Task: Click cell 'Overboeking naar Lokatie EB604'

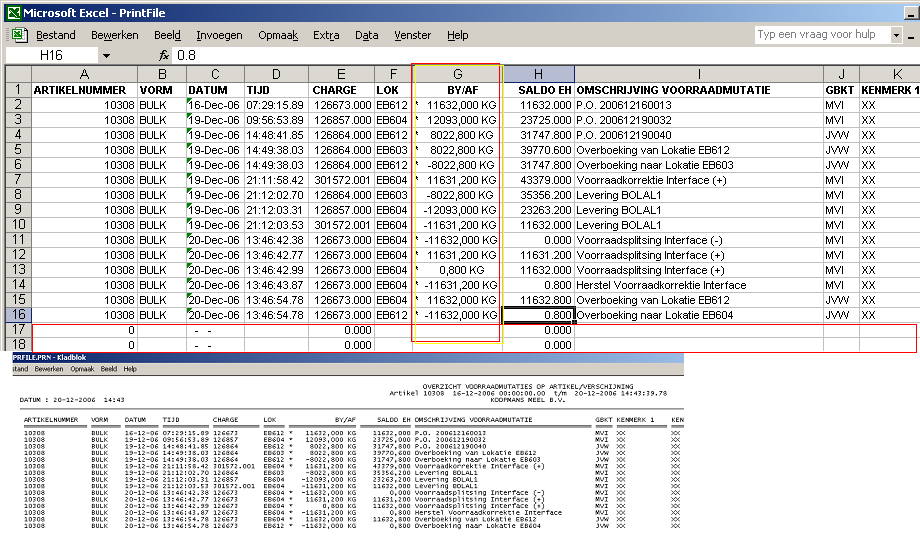Action: 699,315
